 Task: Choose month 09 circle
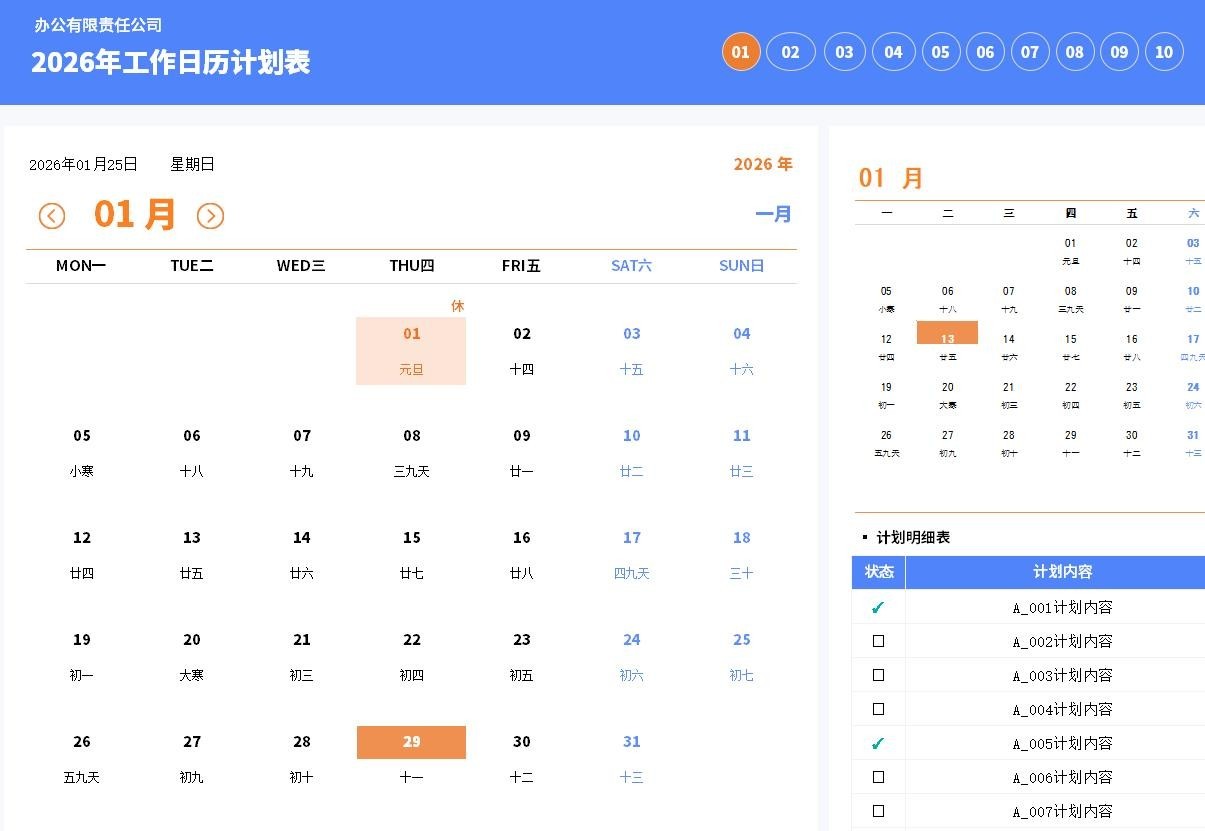1120,52
